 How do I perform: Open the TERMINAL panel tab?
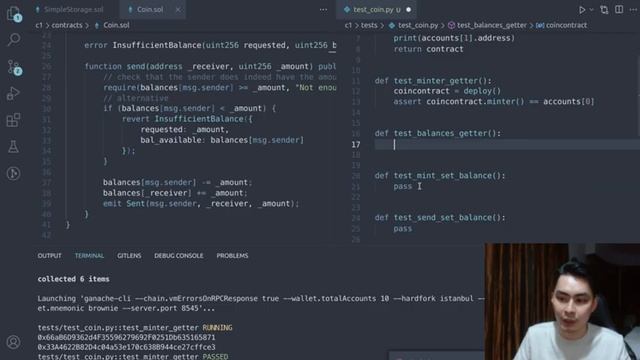[x=89, y=256]
